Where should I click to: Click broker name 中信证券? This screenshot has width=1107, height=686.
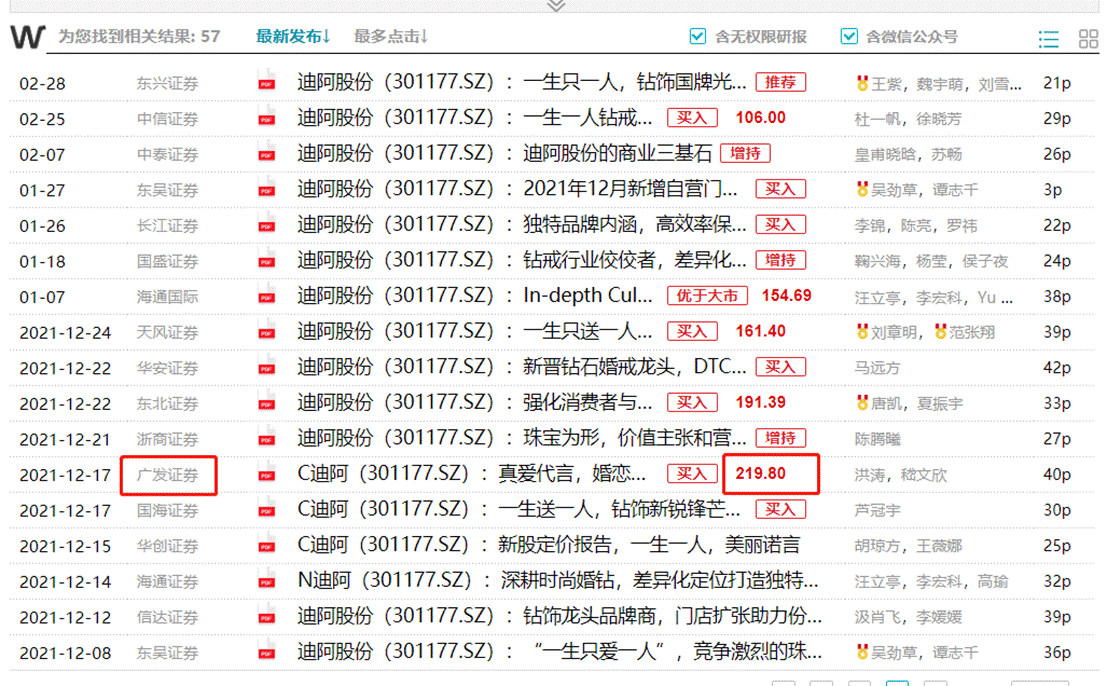tap(167, 119)
